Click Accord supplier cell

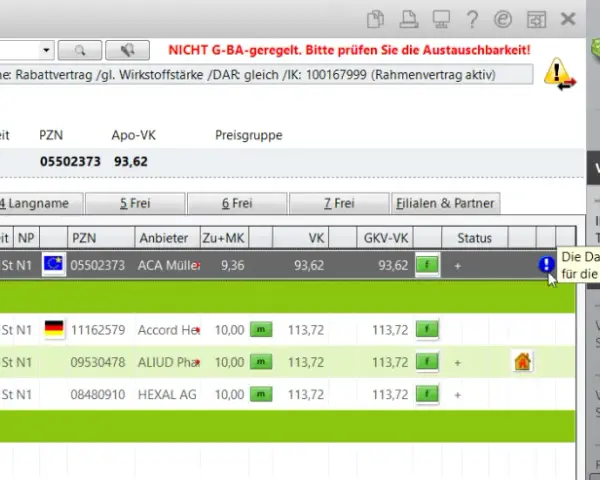point(168,330)
